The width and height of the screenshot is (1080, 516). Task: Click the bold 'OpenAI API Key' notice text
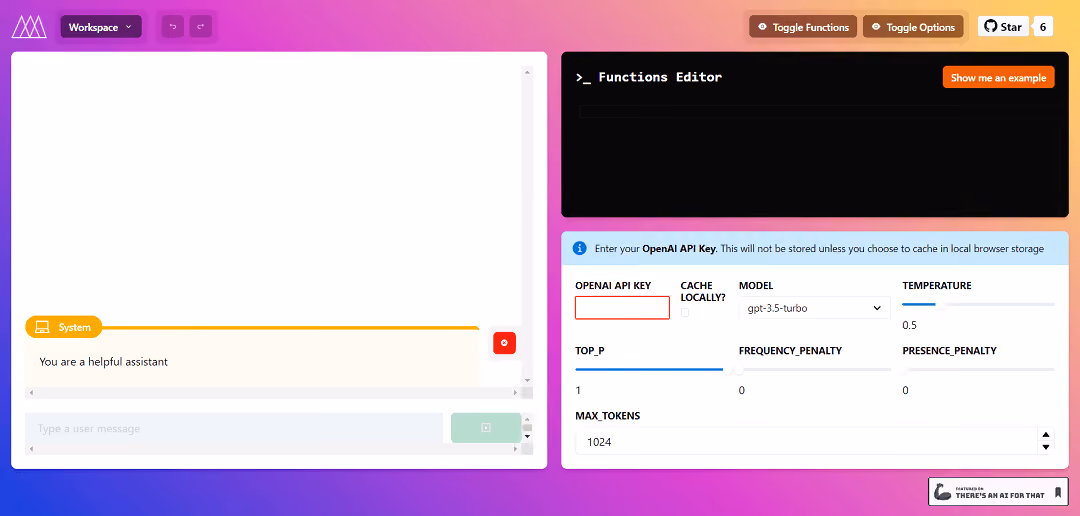coord(680,248)
